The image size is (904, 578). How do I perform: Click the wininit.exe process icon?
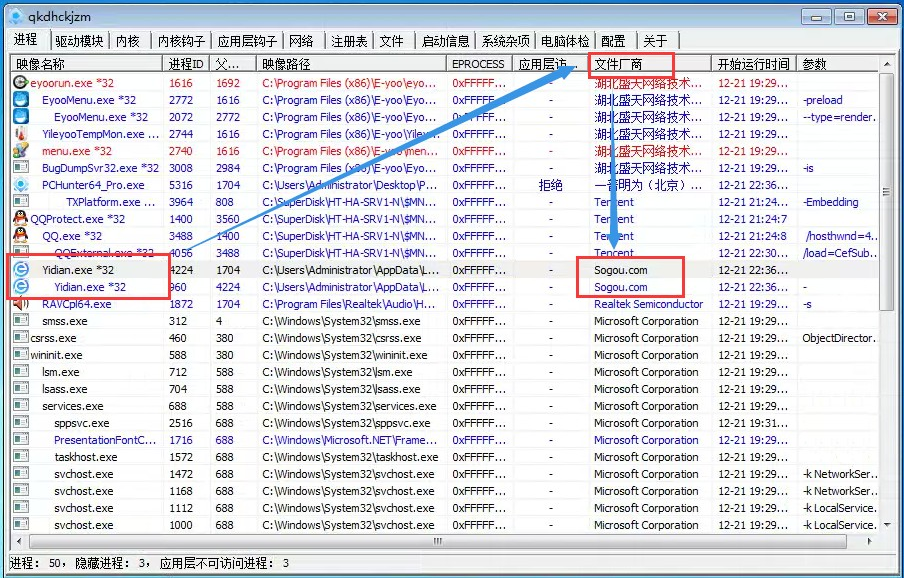[x=21, y=355]
